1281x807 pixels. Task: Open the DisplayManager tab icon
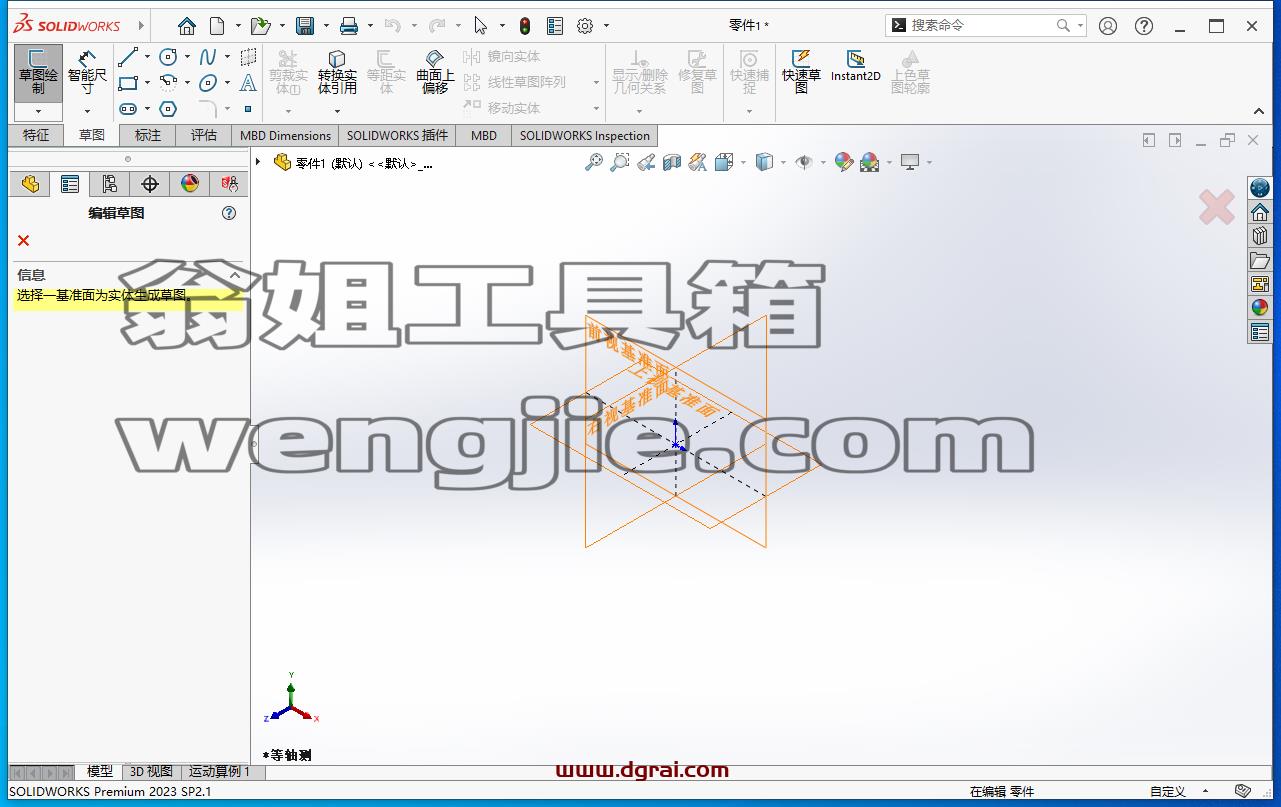[x=190, y=184]
